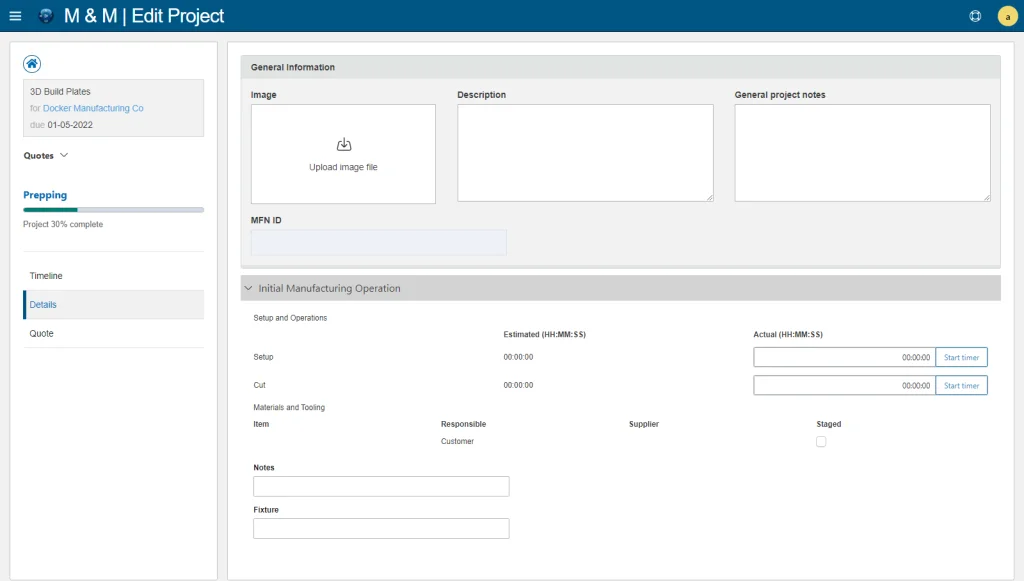
Task: Open the hamburger navigation menu
Action: [x=15, y=16]
